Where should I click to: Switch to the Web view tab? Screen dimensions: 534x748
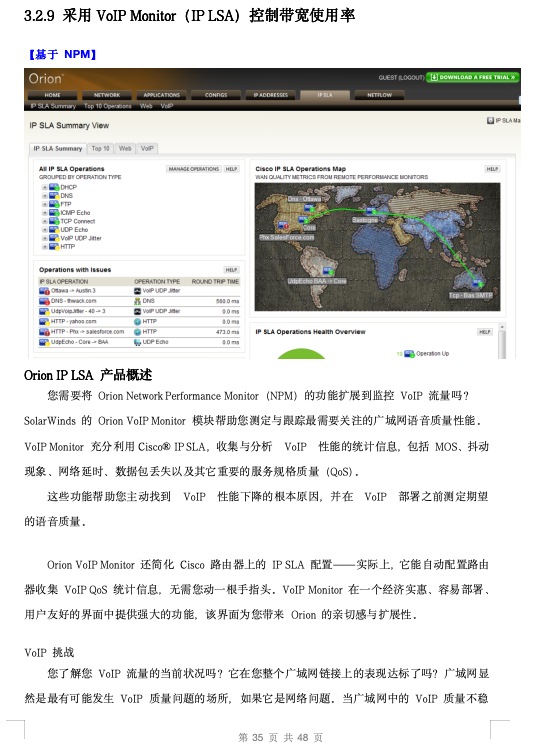125,148
